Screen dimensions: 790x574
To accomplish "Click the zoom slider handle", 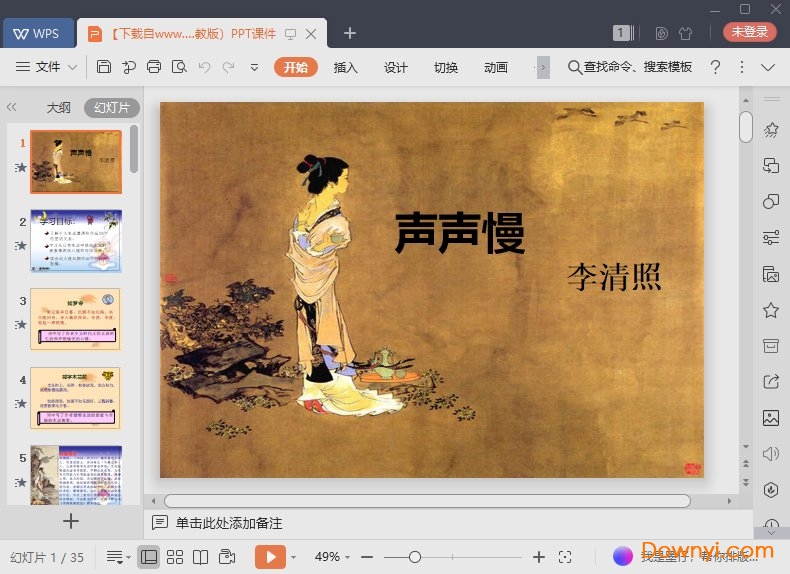I will click(x=415, y=557).
